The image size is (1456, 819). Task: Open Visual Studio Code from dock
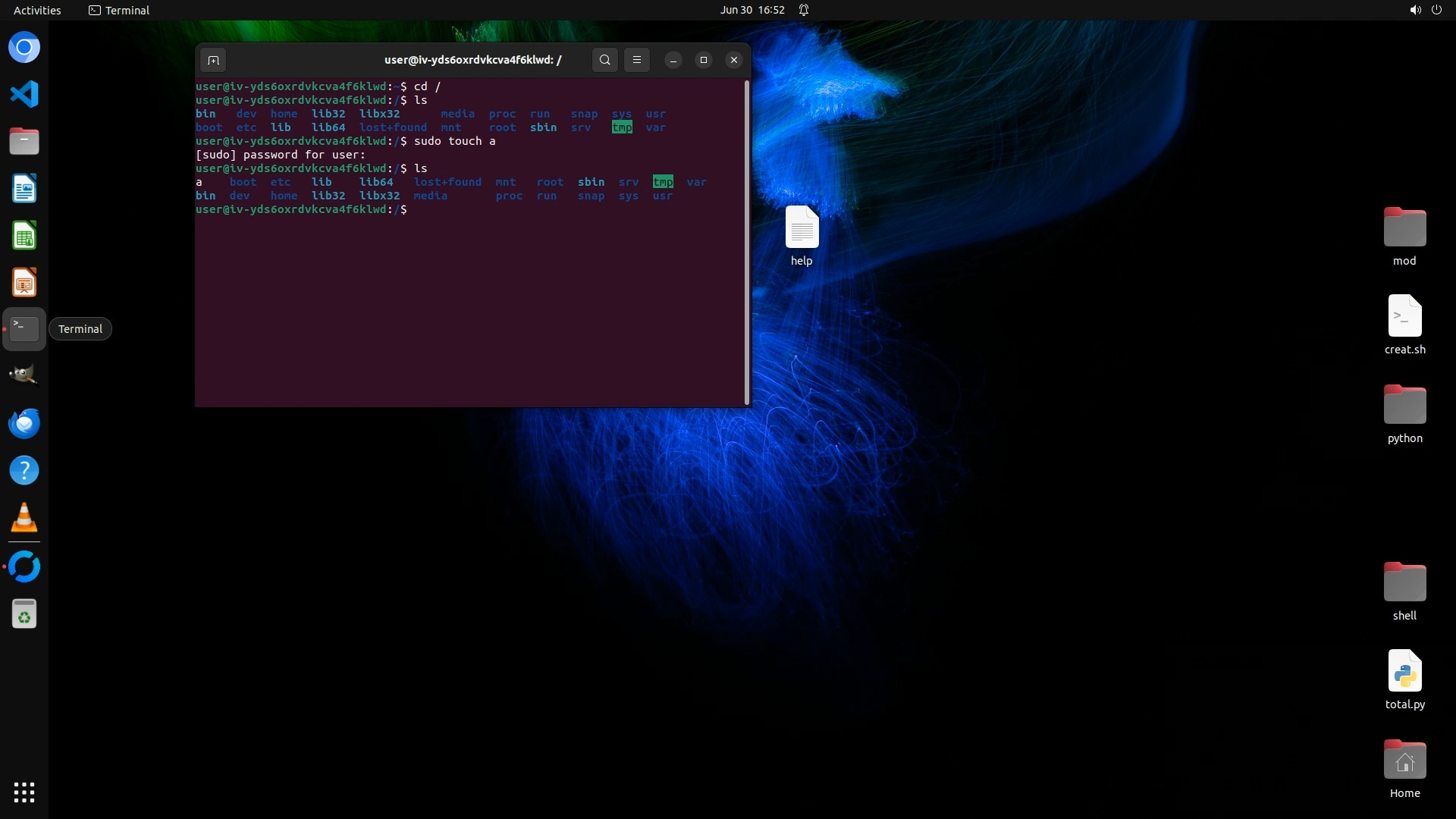tap(24, 94)
